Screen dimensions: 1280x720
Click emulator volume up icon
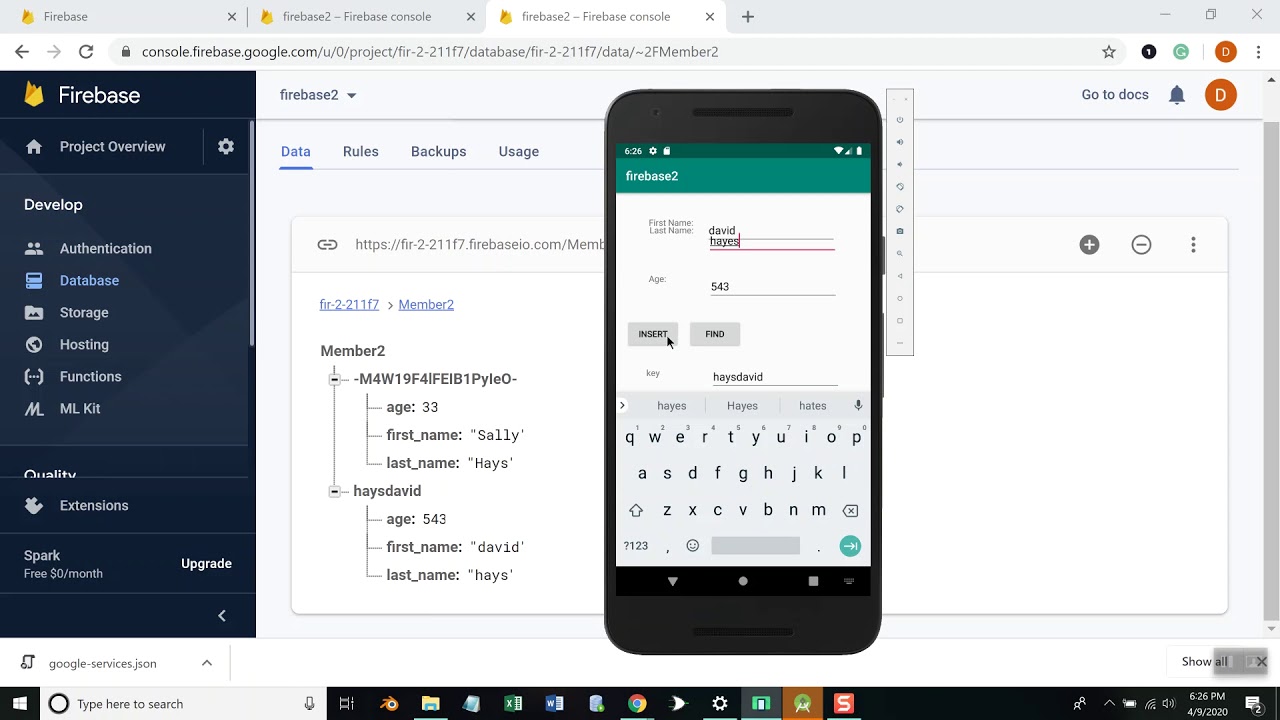[x=900, y=142]
